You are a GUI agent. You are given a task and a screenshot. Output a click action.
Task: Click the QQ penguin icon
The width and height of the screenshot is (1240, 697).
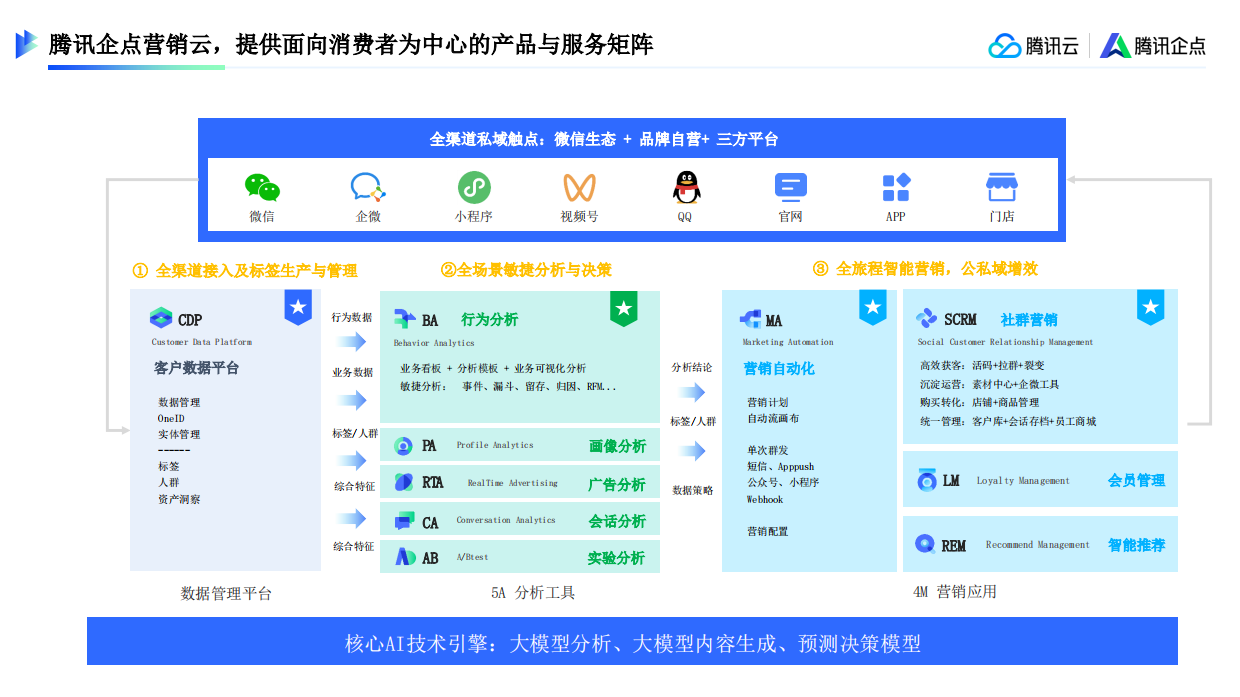(685, 188)
